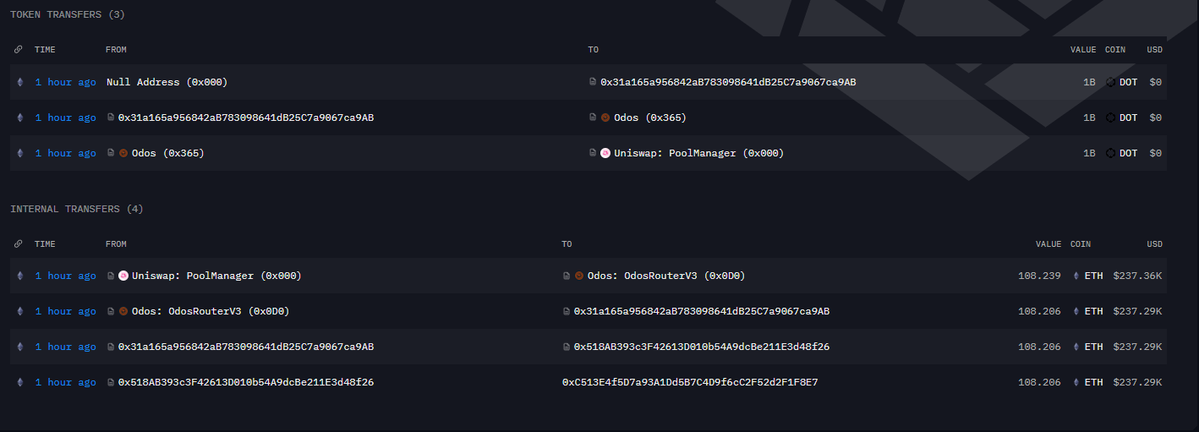Click "1 hour ago" timestamp of last internal transfer
The image size is (1199, 432).
point(65,382)
